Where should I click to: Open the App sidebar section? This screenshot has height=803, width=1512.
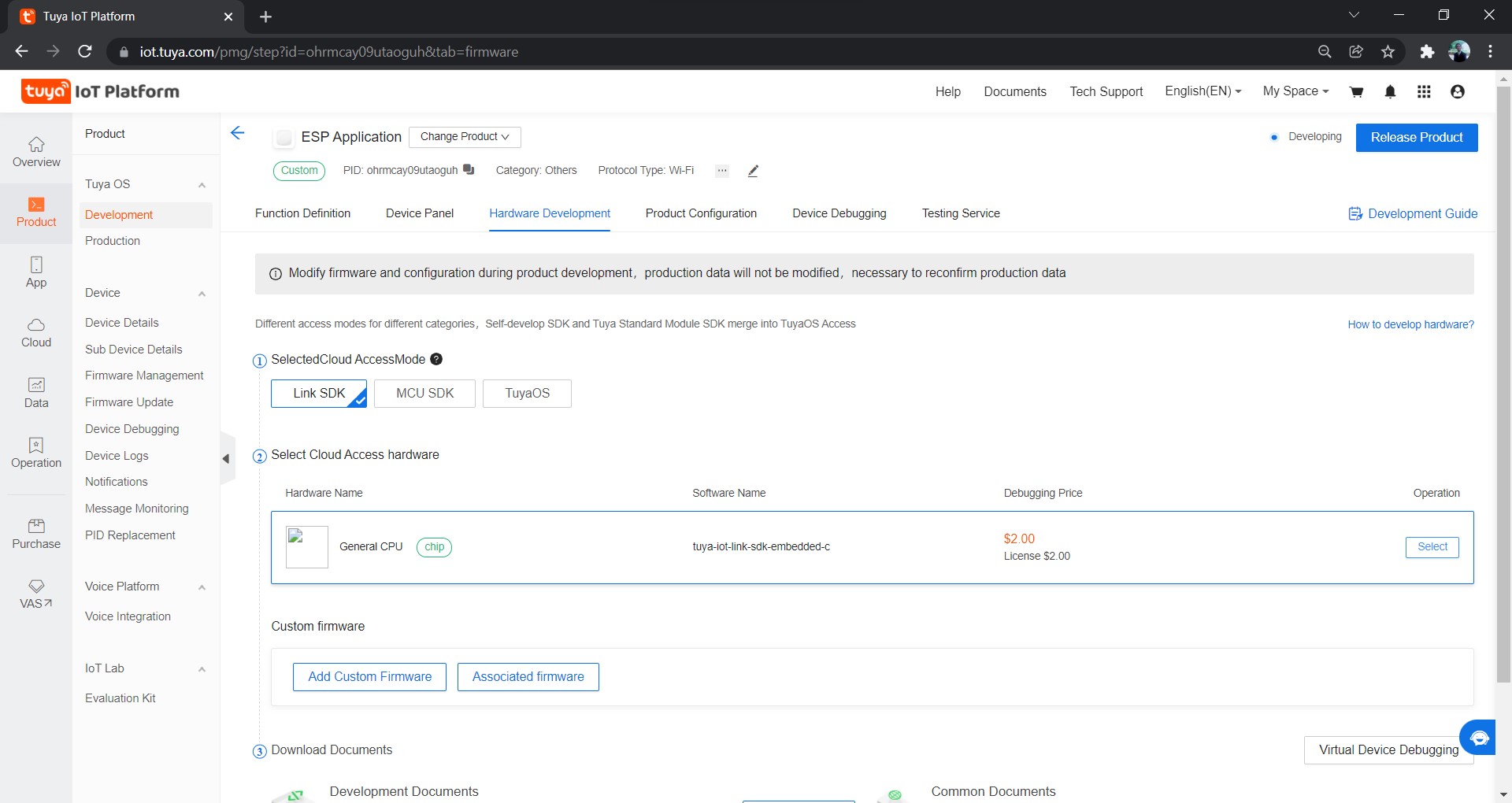click(36, 272)
